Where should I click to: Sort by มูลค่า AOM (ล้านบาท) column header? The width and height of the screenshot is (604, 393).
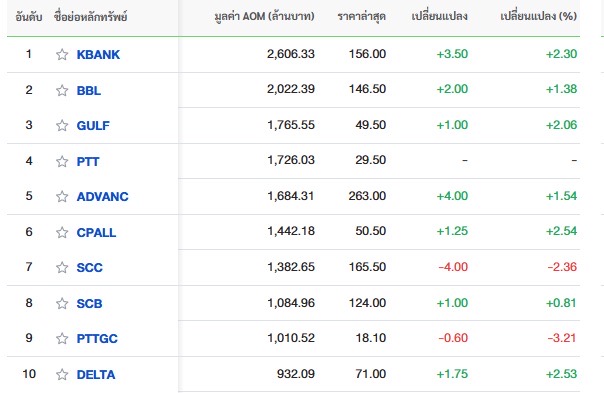click(x=264, y=16)
